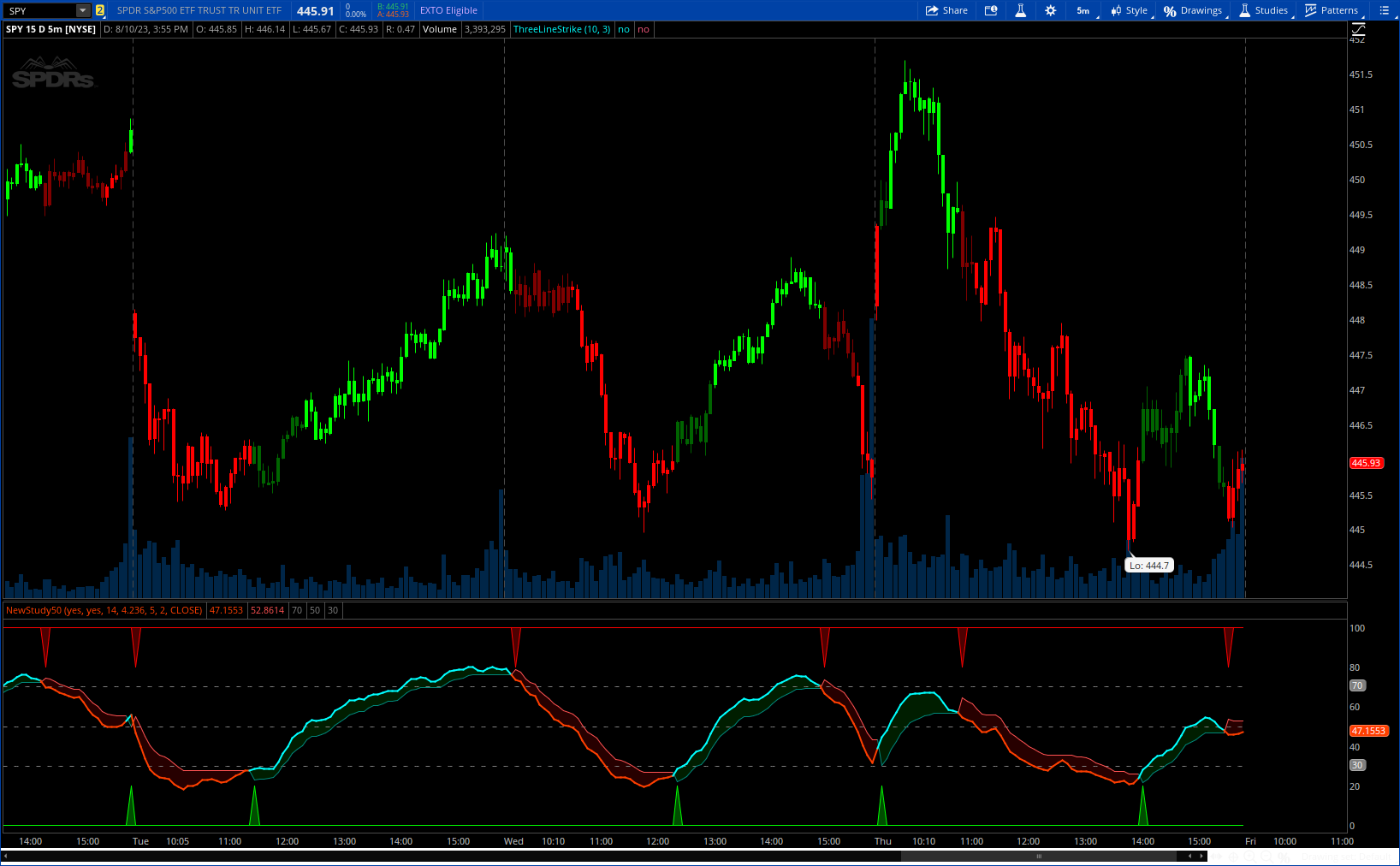The image size is (1400, 866).
Task: Click SPDR S&P500 ETF TRUST description
Action: click(x=199, y=10)
